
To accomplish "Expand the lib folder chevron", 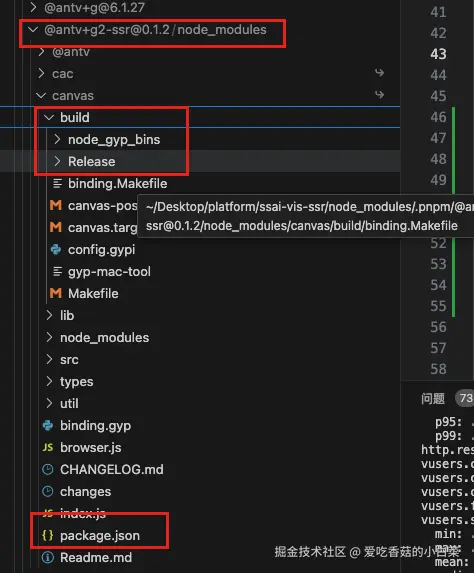I will [x=49, y=315].
